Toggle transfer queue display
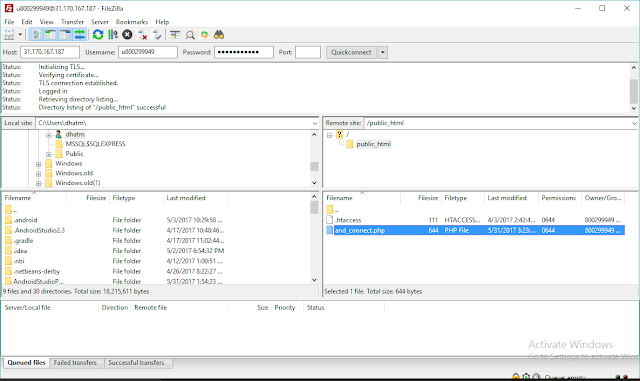The image size is (640, 381). (x=80, y=35)
